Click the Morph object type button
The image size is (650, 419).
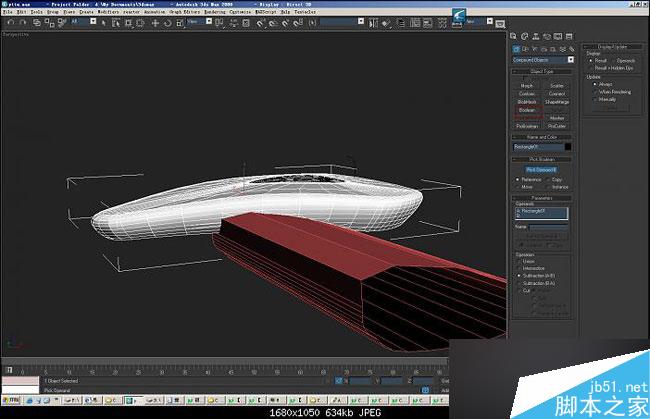coord(527,86)
